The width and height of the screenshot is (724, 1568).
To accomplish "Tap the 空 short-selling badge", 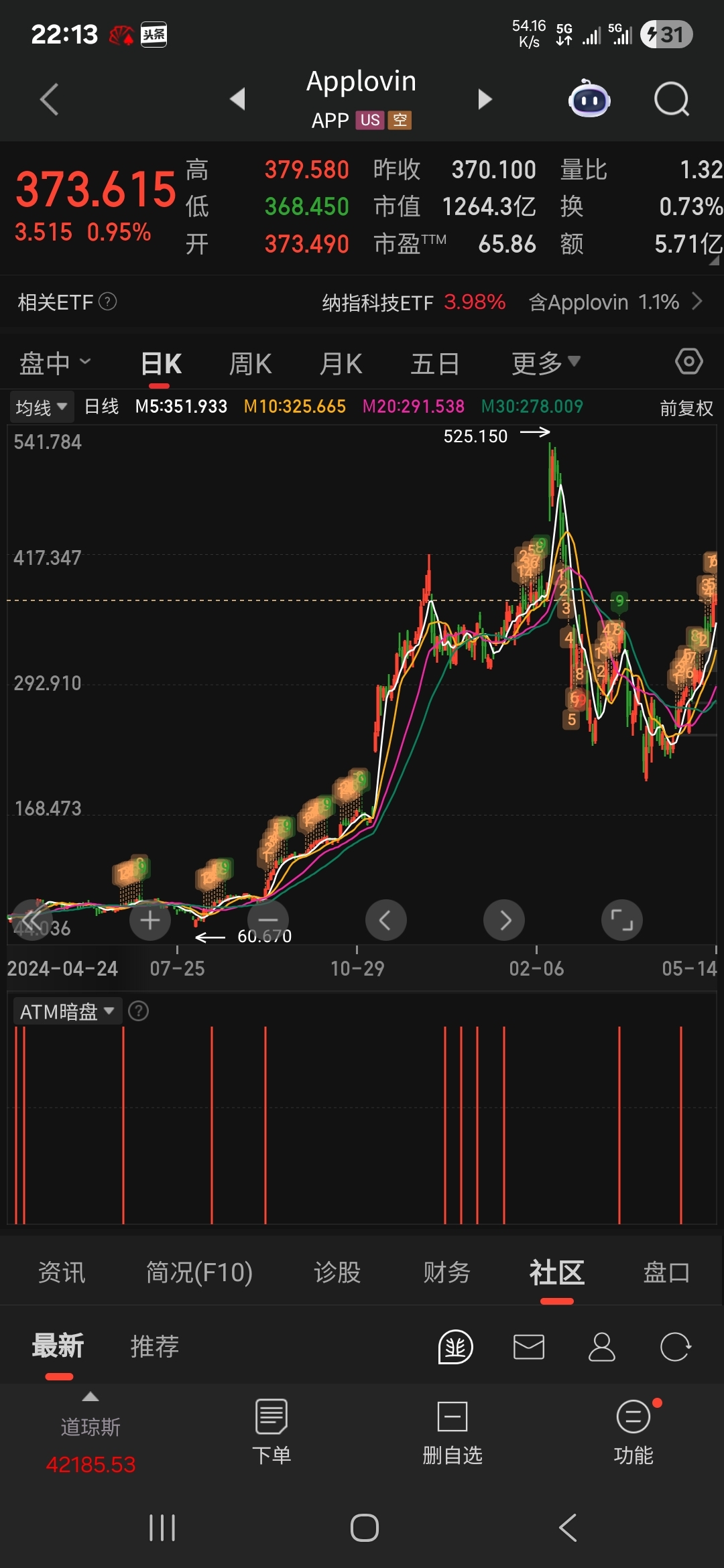I will [x=400, y=120].
